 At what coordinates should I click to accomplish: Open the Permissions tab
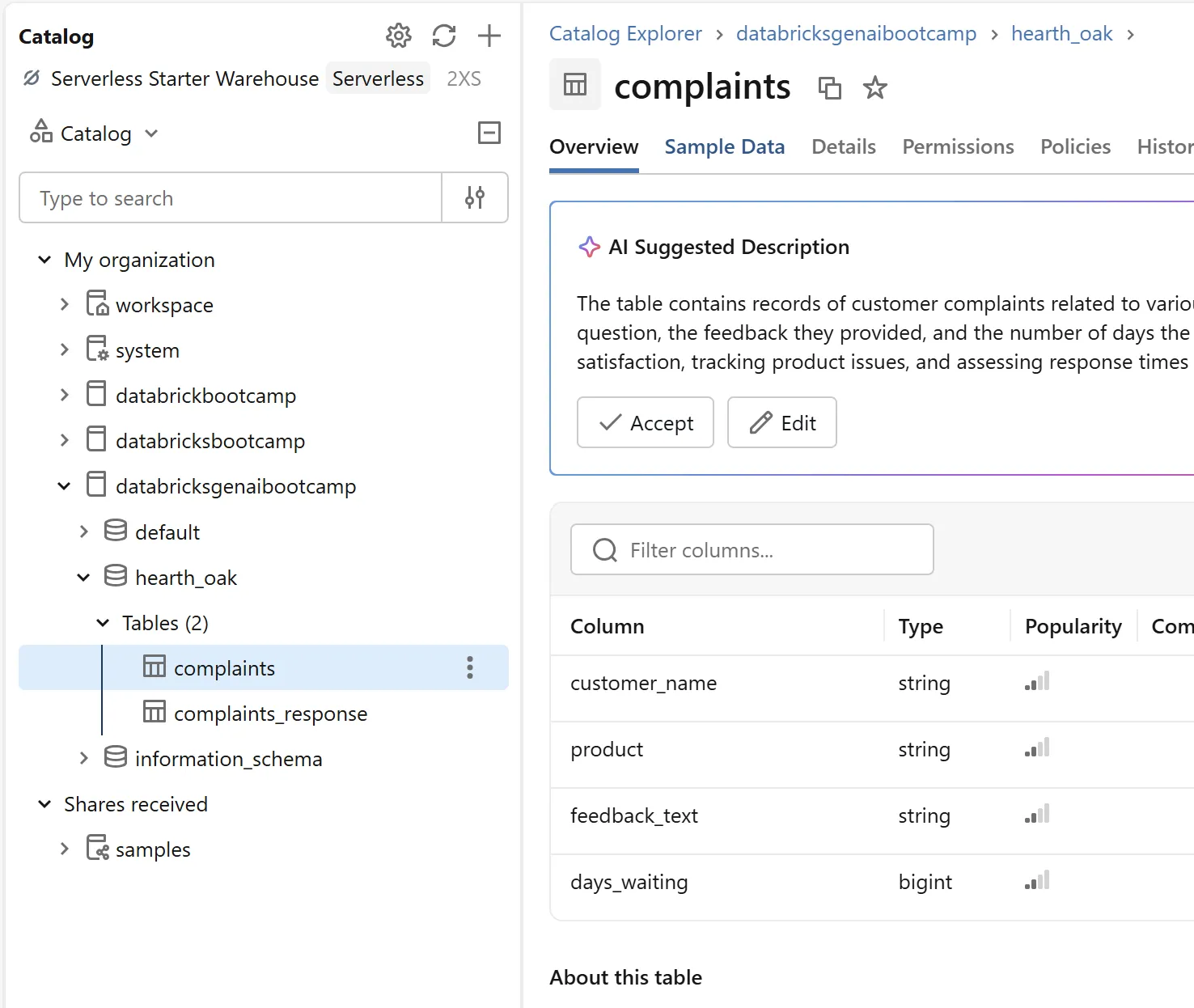click(x=958, y=146)
